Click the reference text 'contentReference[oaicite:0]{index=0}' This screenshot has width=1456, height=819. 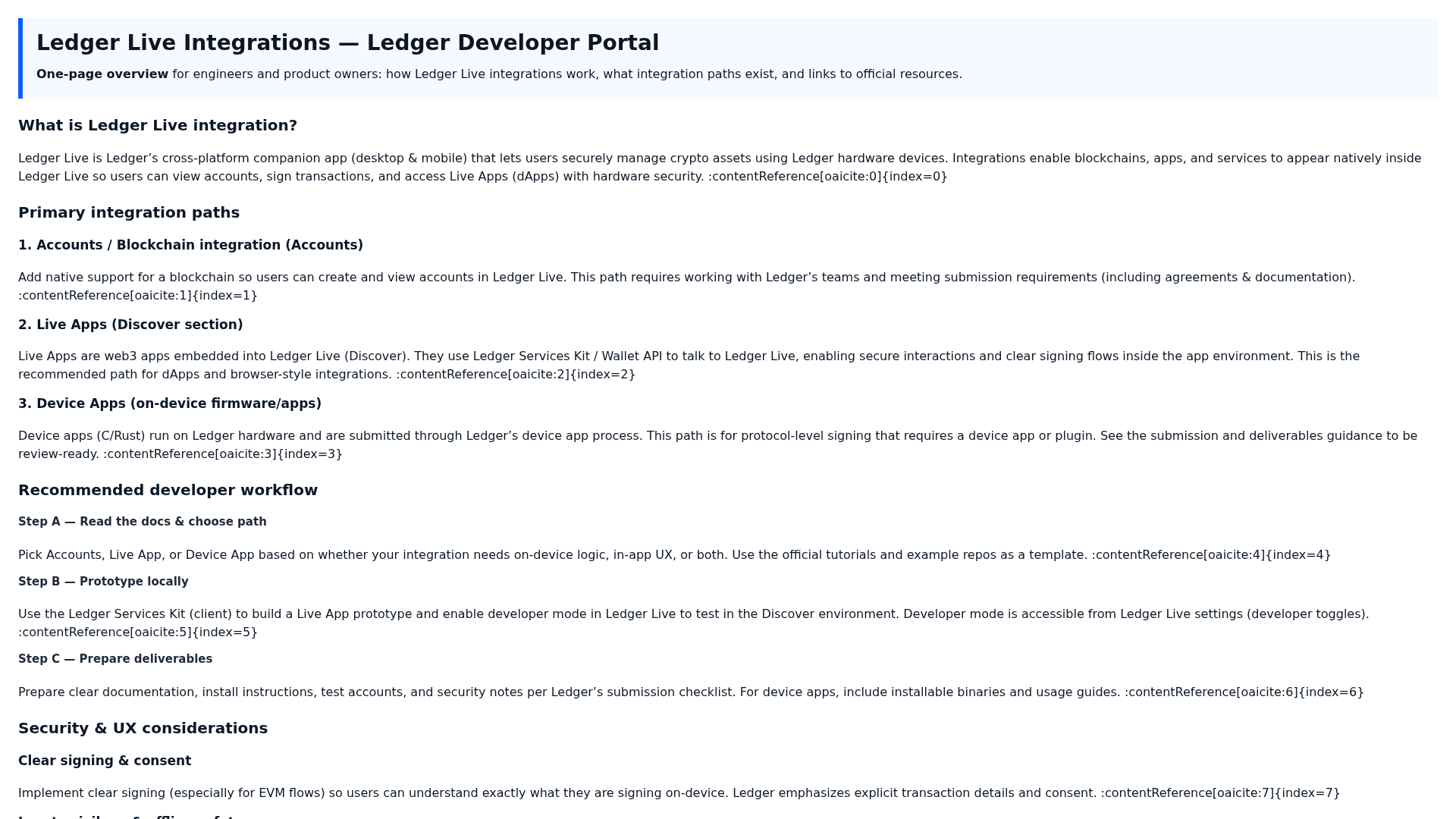click(830, 177)
